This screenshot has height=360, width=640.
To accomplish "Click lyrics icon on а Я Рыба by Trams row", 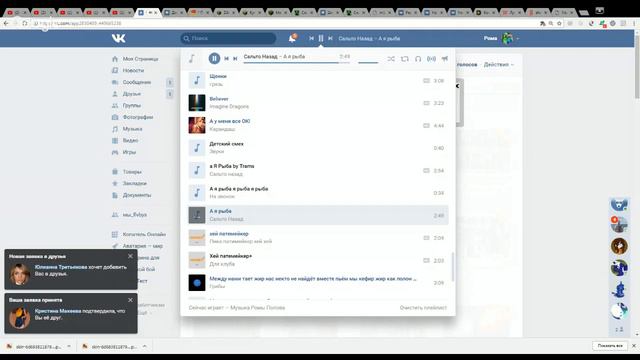I will coord(426,171).
